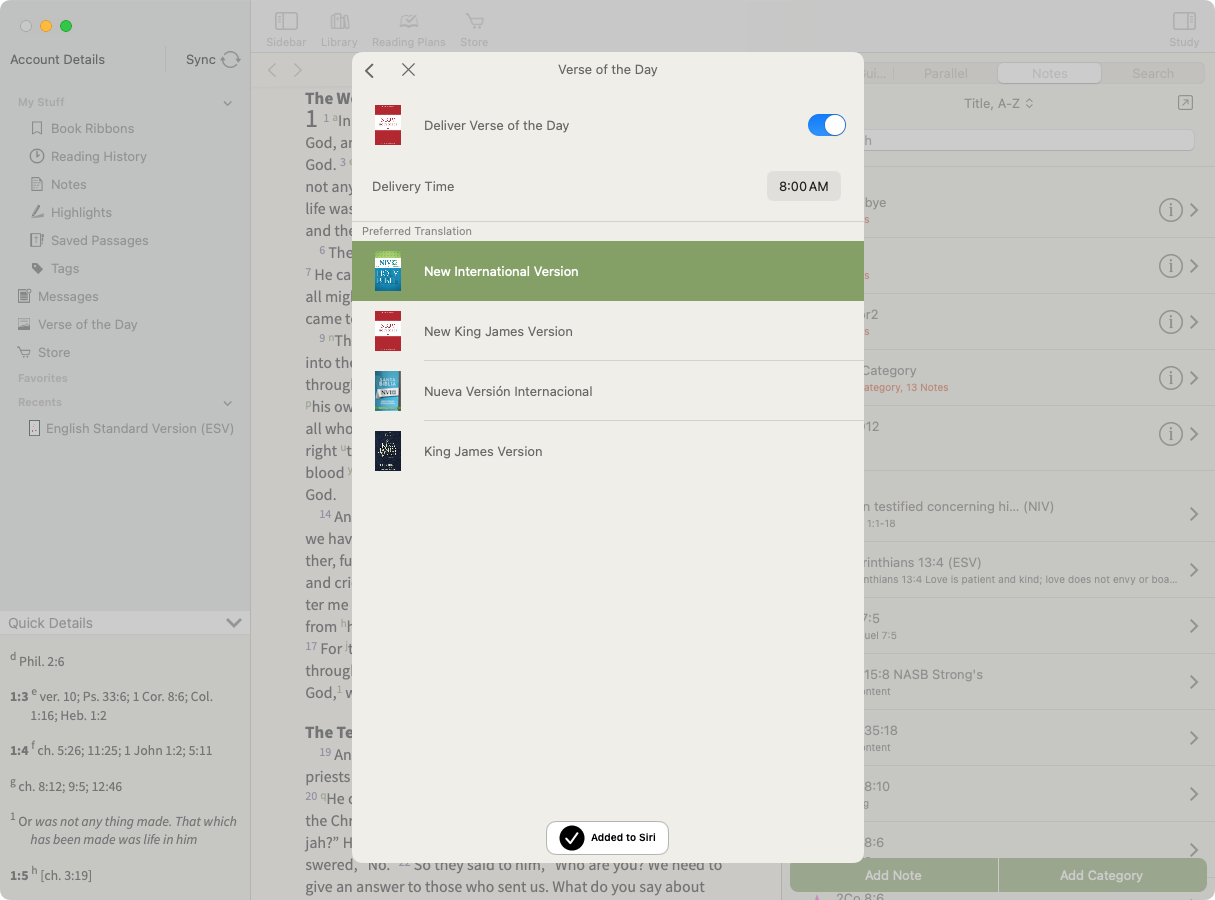Open Saved Passages in the sidebar
Image resolution: width=1215 pixels, height=900 pixels.
point(99,240)
